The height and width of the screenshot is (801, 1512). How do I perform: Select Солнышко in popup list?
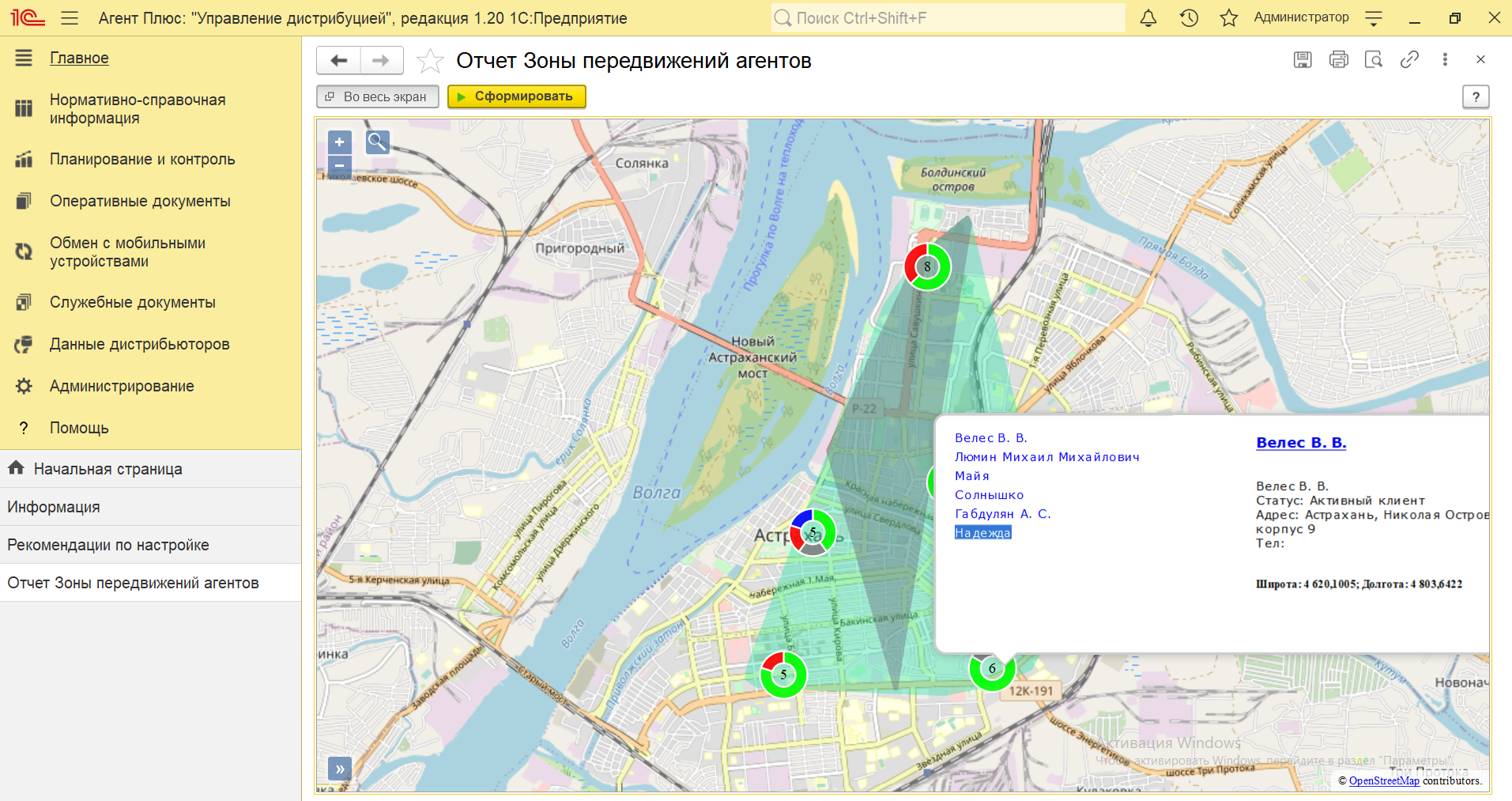[989, 495]
